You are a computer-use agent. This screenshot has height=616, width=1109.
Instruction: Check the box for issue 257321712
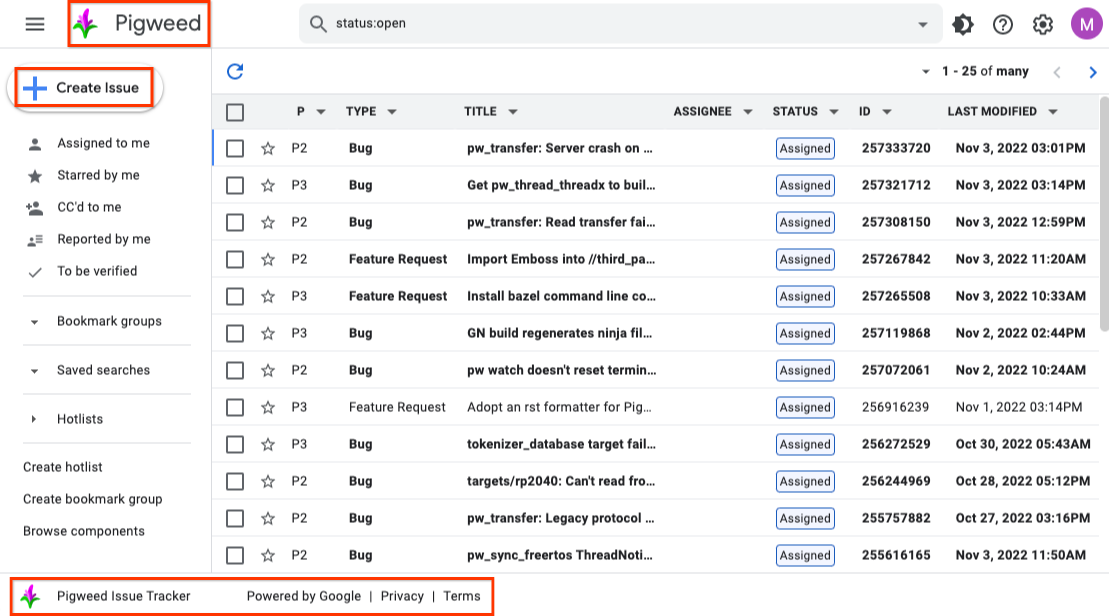(x=235, y=185)
